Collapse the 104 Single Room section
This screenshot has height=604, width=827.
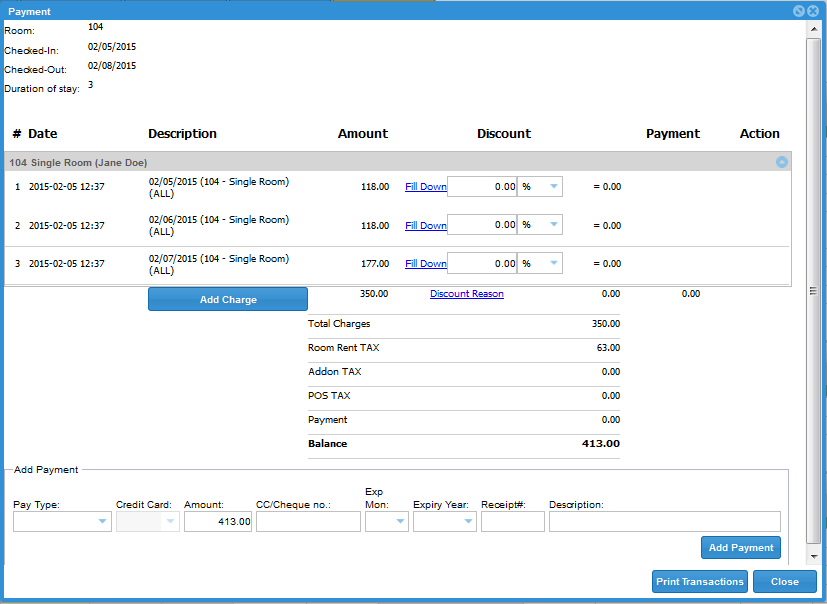pyautogui.click(x=782, y=162)
